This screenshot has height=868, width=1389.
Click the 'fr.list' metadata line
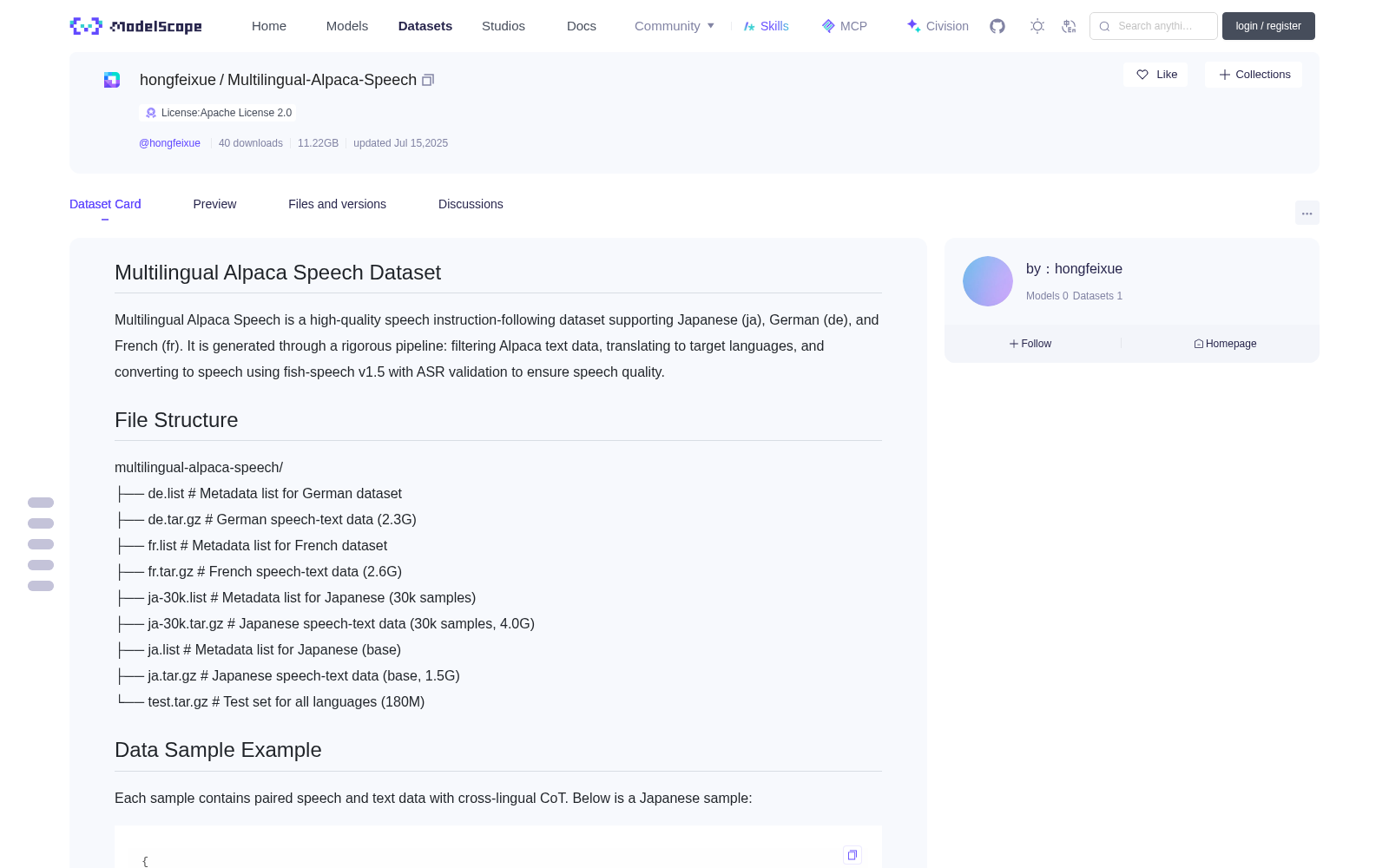point(252,545)
